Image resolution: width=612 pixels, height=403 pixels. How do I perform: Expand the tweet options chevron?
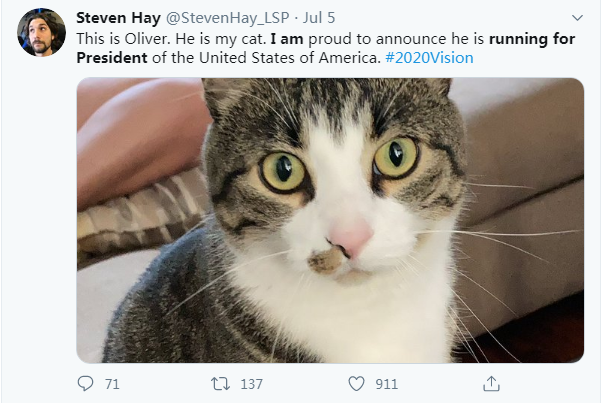point(577,18)
